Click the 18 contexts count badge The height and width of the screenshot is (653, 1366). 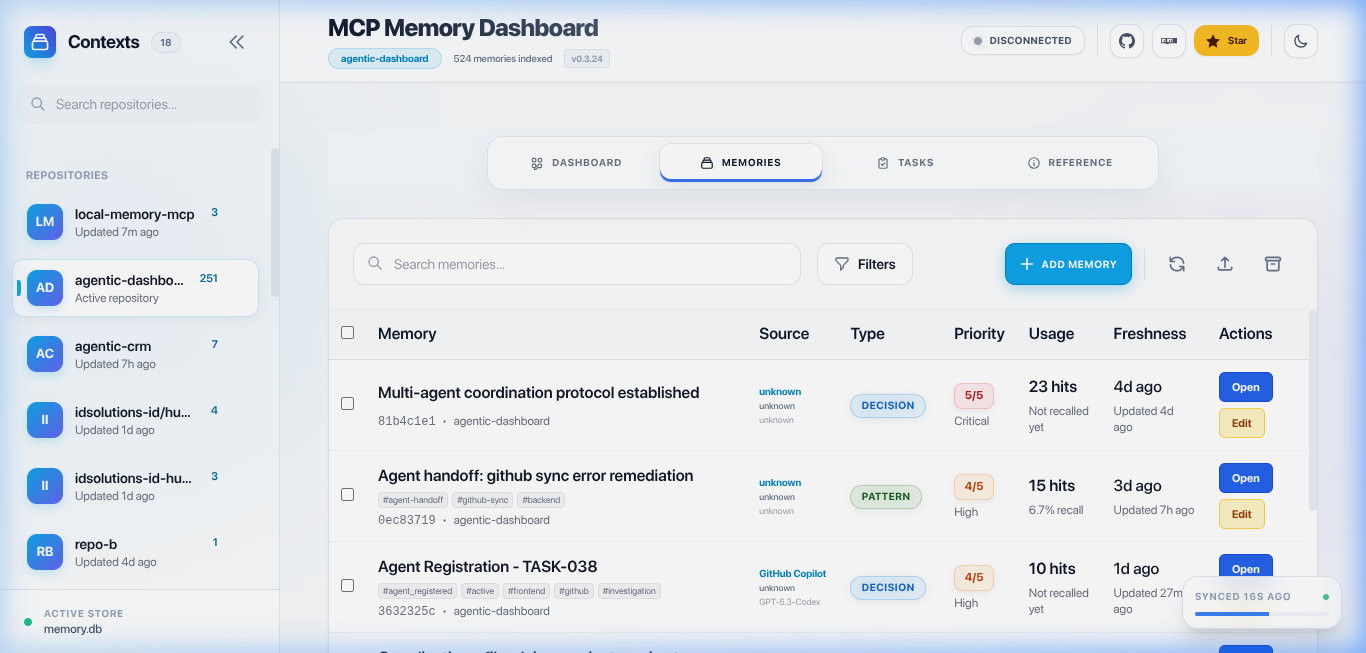tap(166, 42)
